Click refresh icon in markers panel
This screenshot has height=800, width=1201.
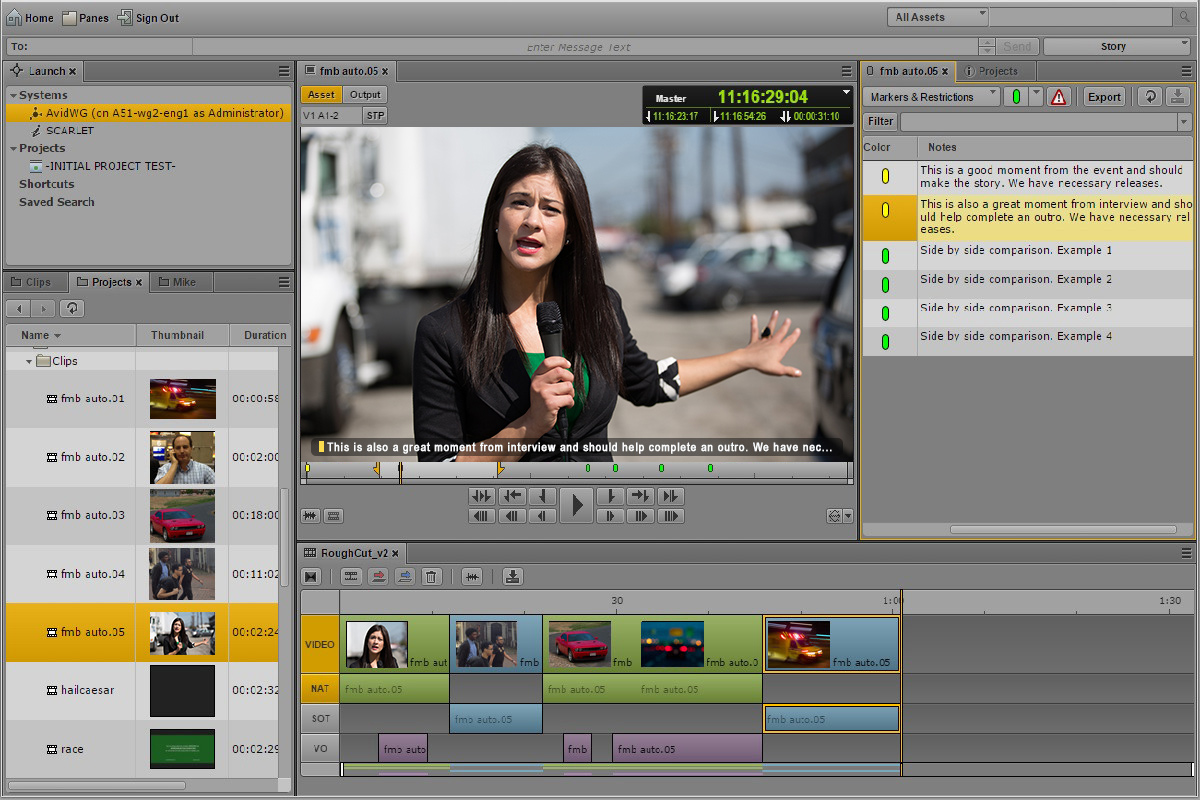coord(1150,97)
